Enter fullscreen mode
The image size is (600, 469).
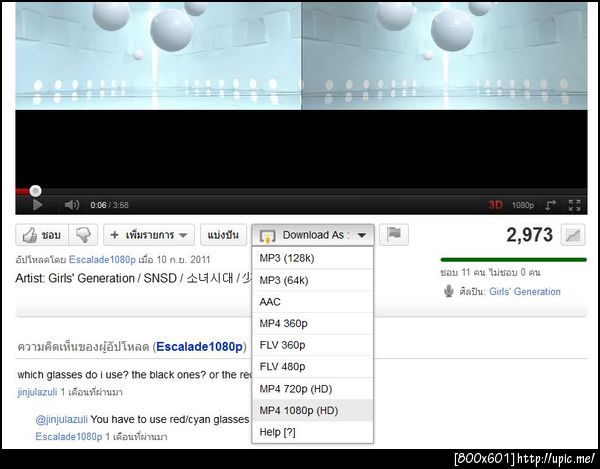pos(574,205)
